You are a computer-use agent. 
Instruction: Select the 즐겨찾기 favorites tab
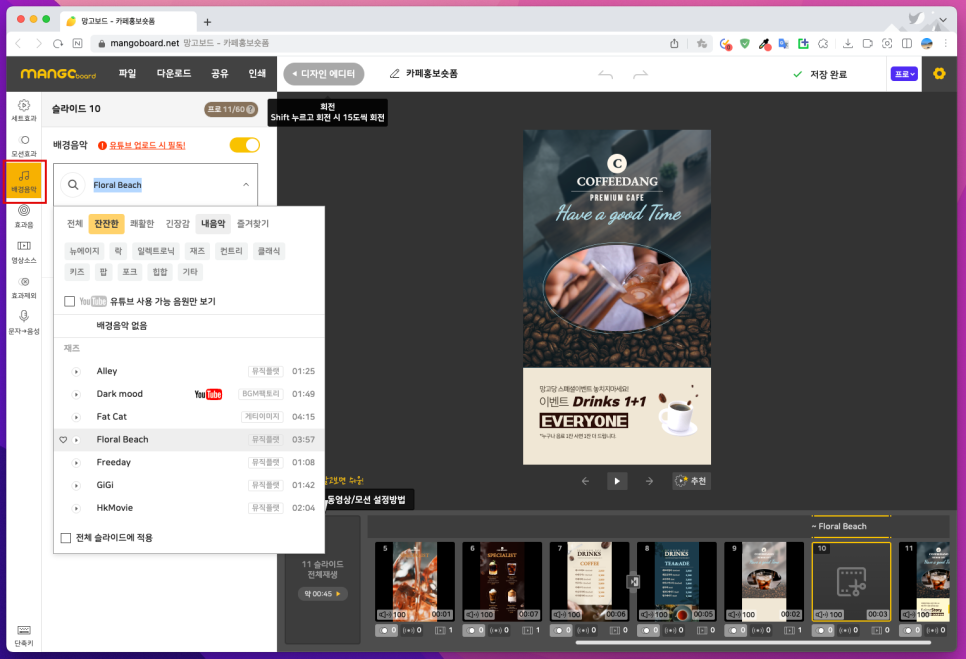click(253, 224)
